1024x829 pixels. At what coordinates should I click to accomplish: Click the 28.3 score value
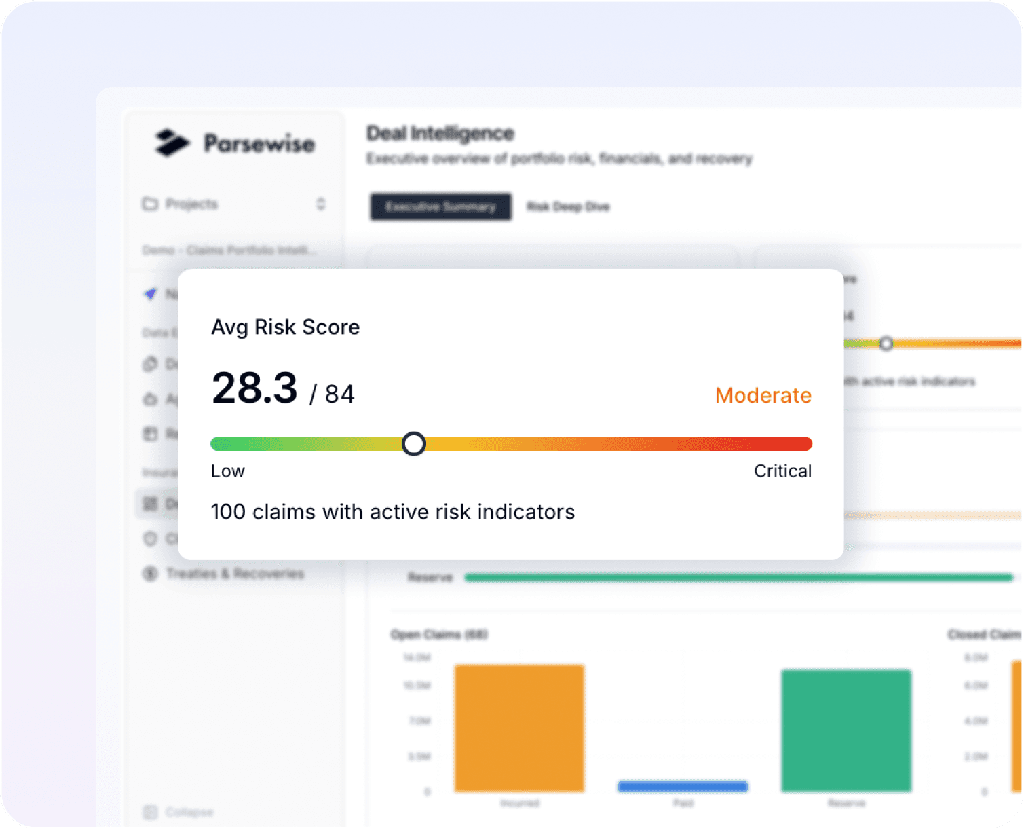pos(254,388)
